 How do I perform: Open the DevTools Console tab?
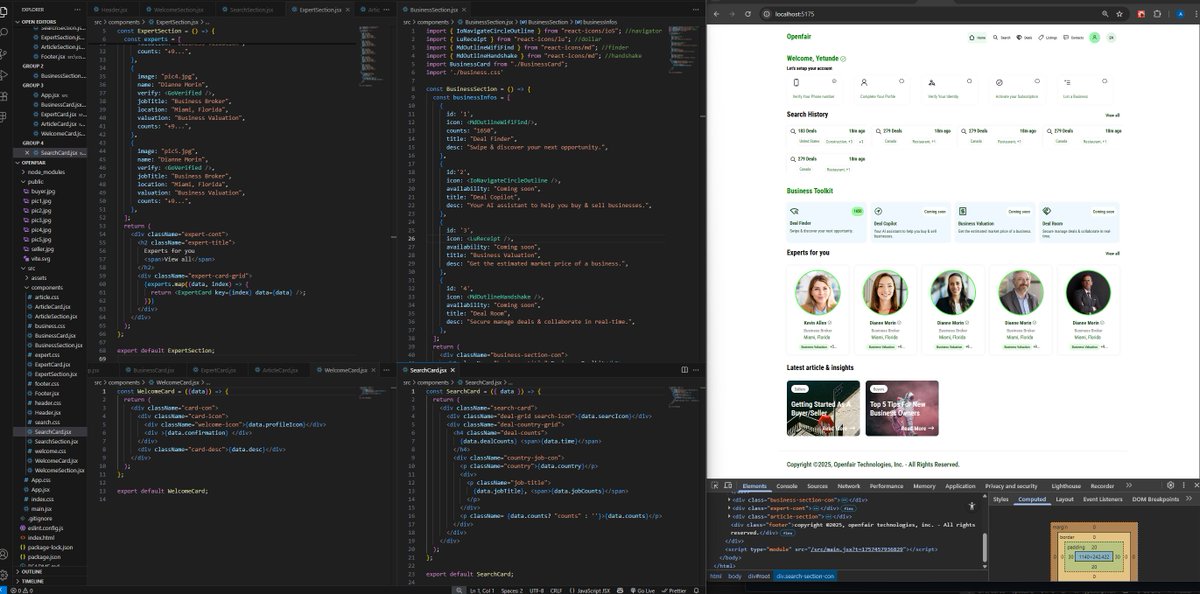[x=786, y=486]
